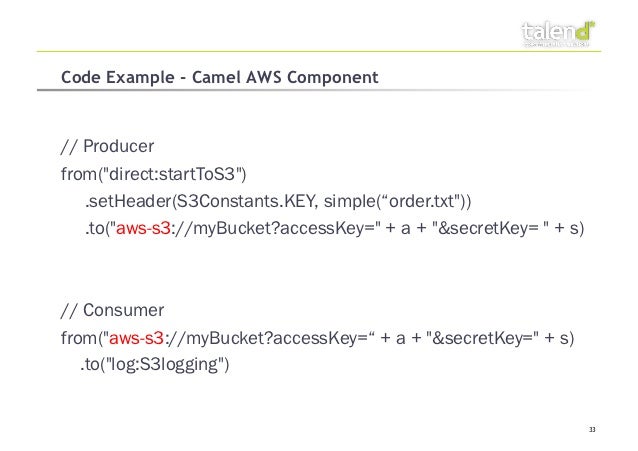Click the '// Producer' comment line
This screenshot has width=638, height=451.
click(x=107, y=148)
